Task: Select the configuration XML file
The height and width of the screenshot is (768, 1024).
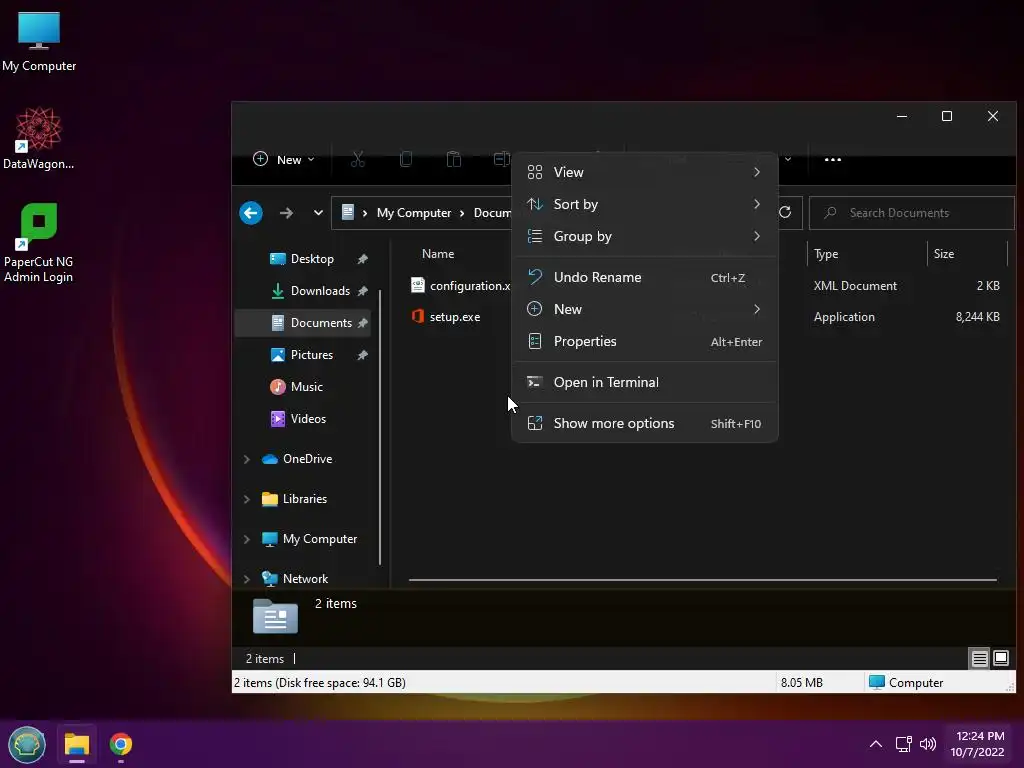Action: (x=461, y=285)
